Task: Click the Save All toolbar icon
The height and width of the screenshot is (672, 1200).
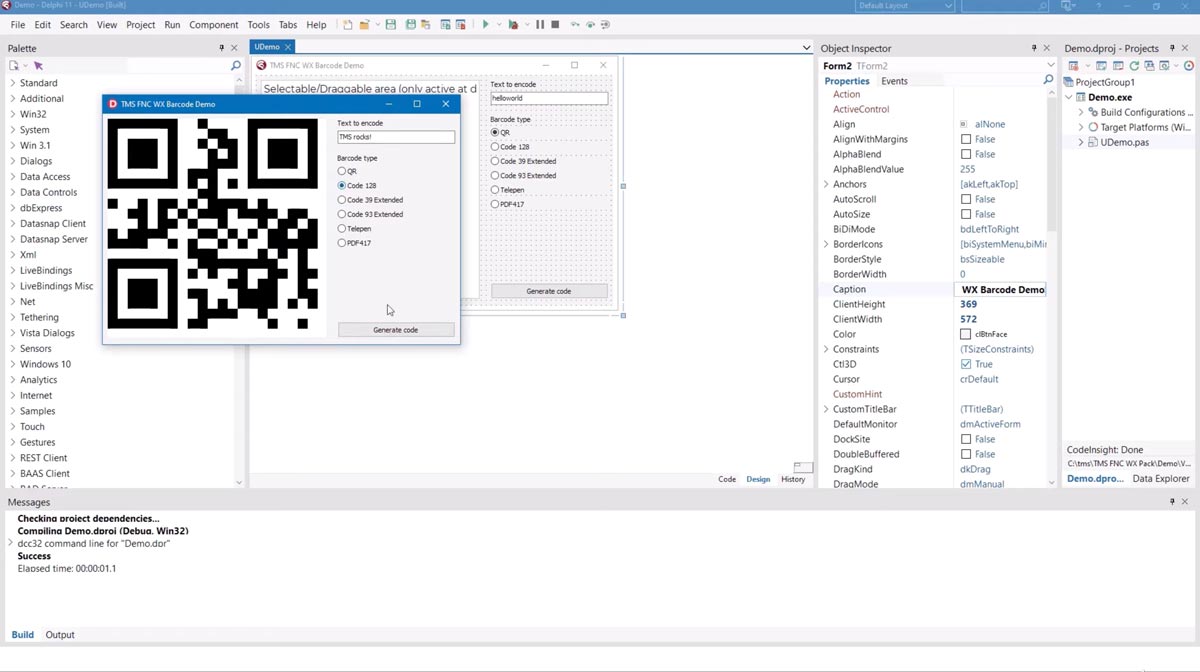Action: [411, 25]
